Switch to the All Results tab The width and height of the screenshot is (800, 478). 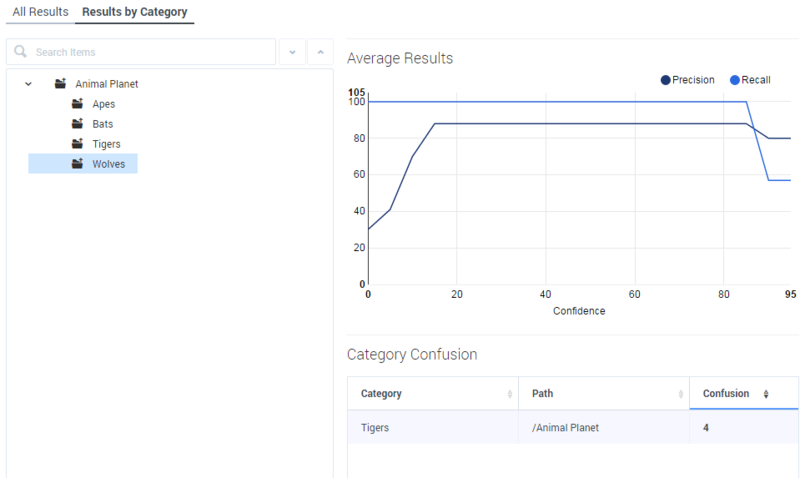(40, 12)
